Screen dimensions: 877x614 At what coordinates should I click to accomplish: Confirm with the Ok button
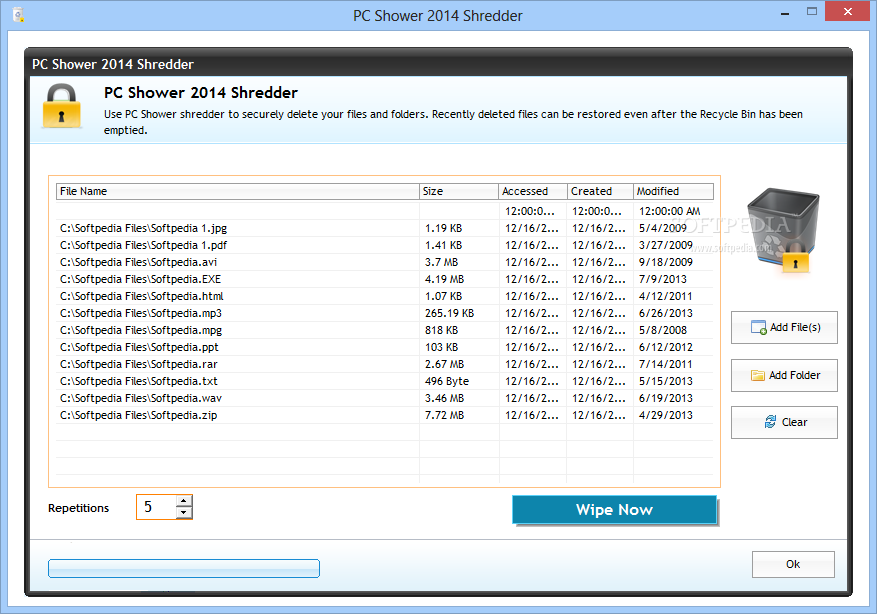(x=793, y=564)
